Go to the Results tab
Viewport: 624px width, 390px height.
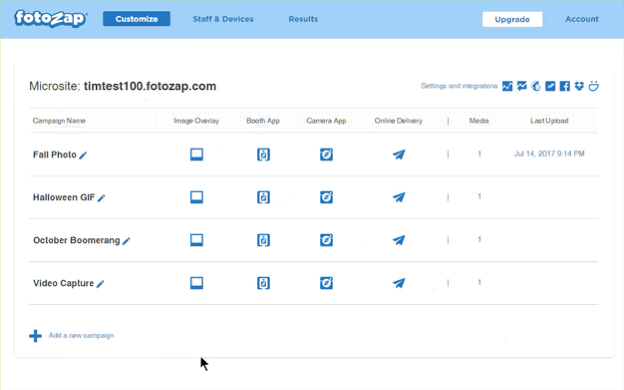point(303,19)
